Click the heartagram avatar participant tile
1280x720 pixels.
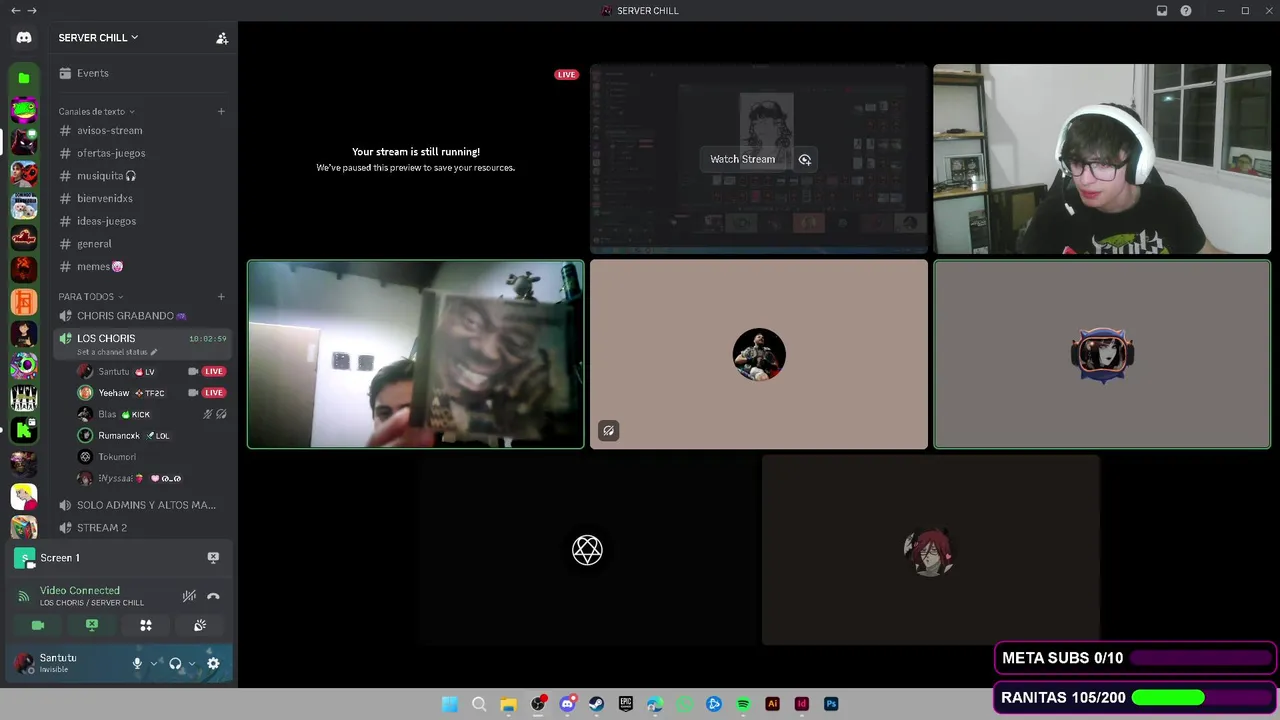588,550
